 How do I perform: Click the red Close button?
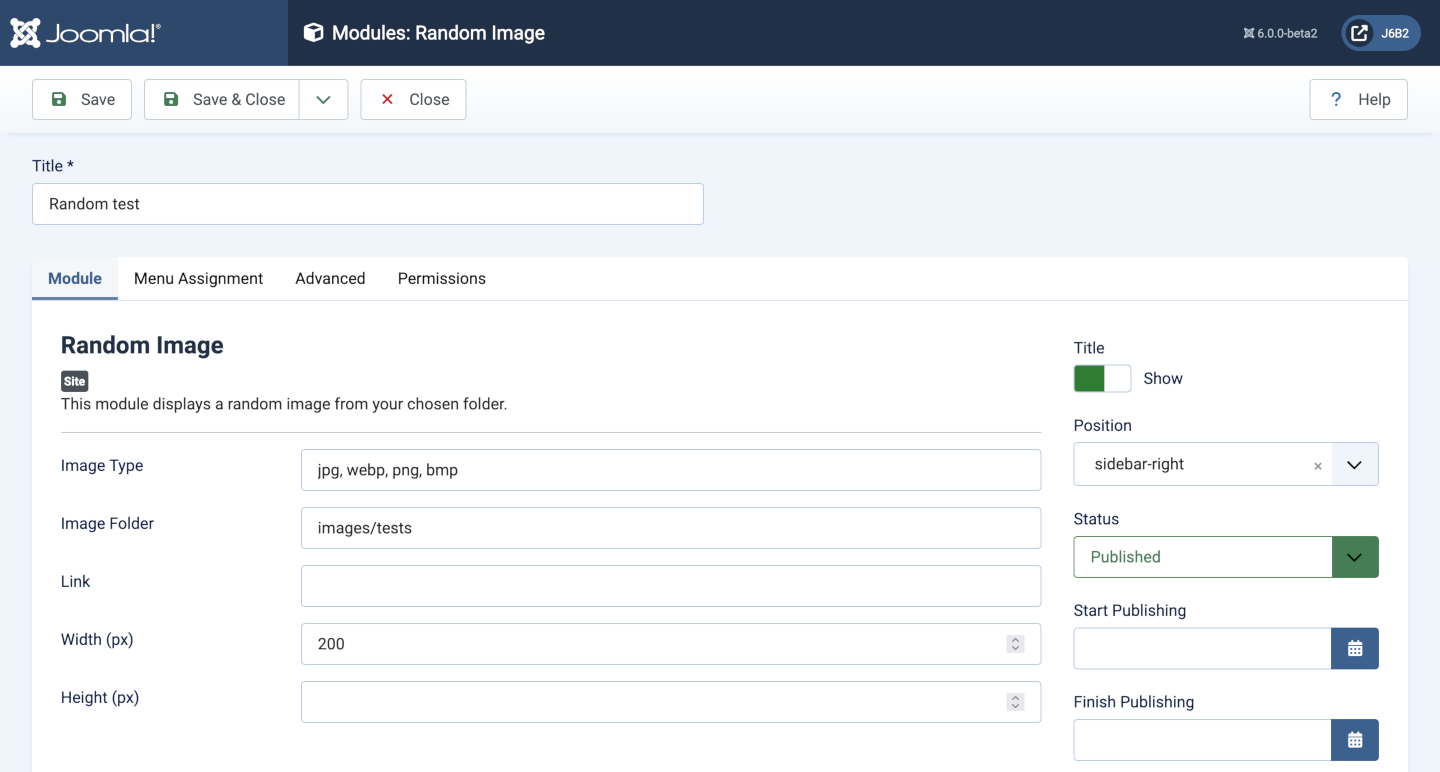[413, 100]
